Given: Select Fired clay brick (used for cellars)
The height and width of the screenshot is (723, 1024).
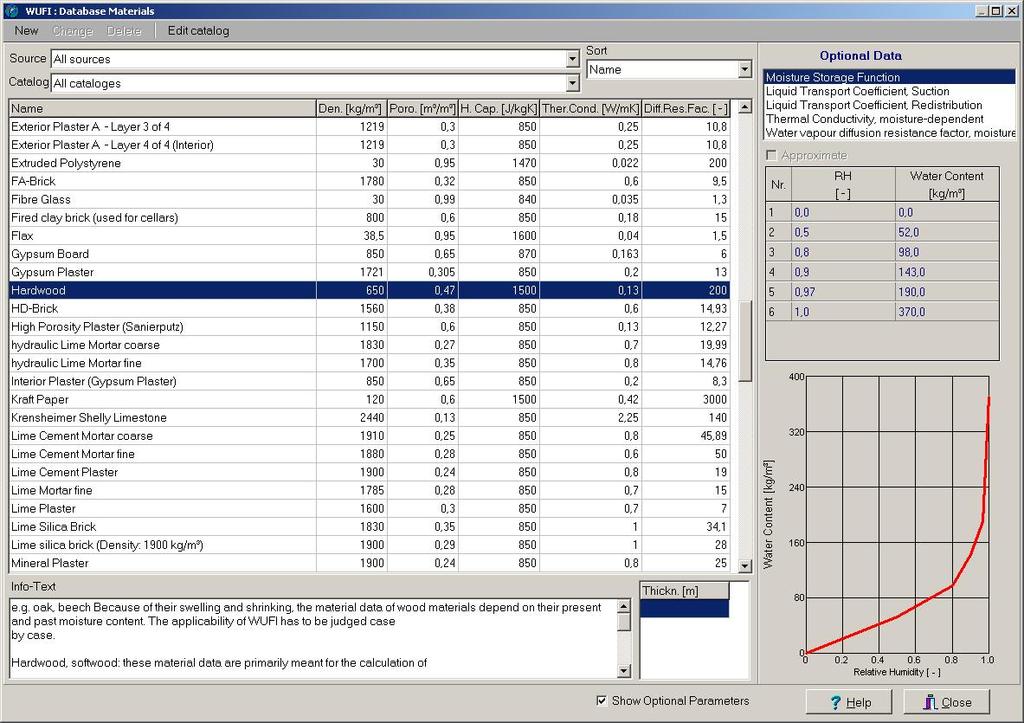Looking at the screenshot, I should point(370,217).
